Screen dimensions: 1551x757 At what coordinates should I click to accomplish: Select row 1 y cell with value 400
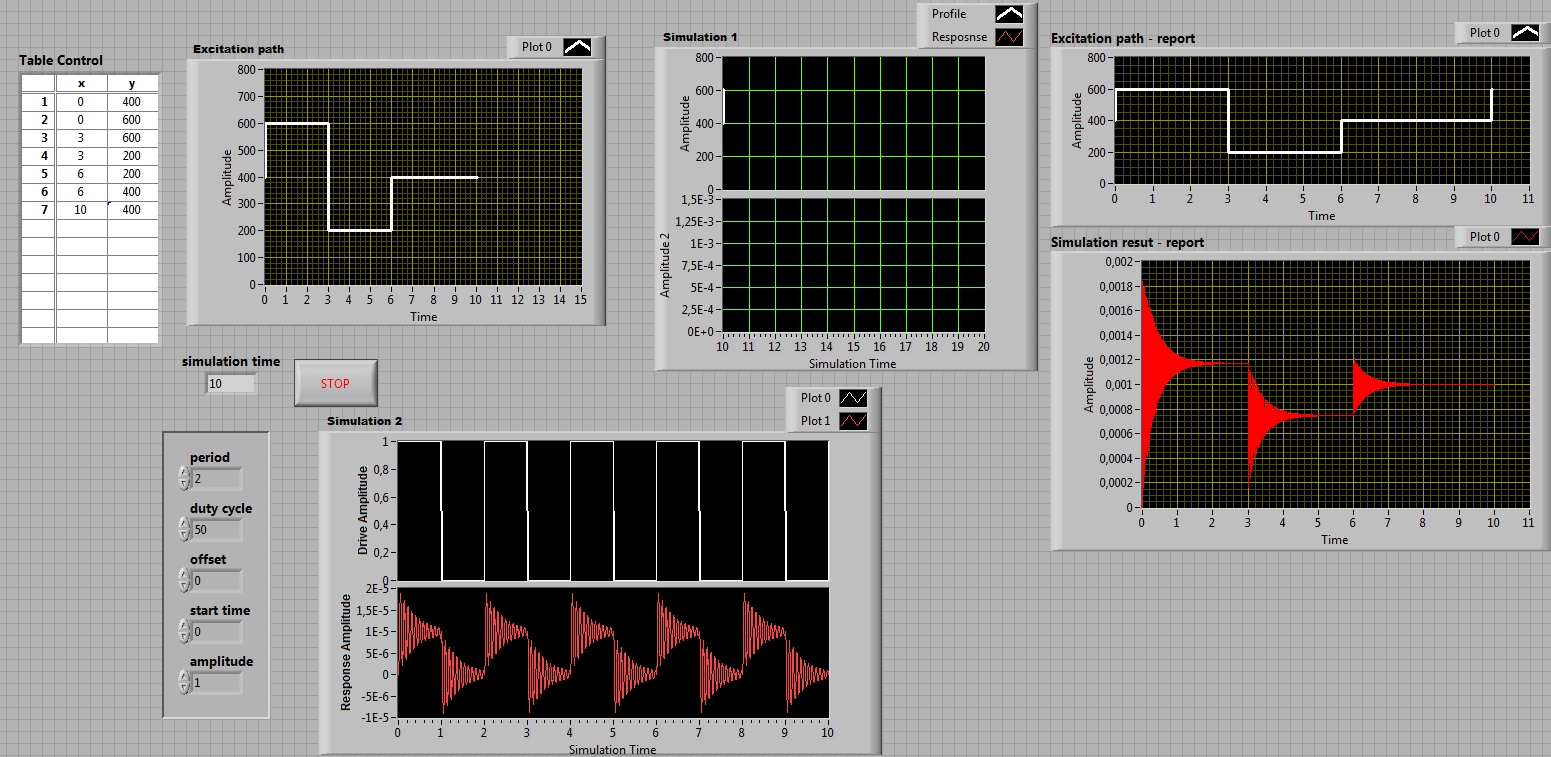(x=133, y=102)
